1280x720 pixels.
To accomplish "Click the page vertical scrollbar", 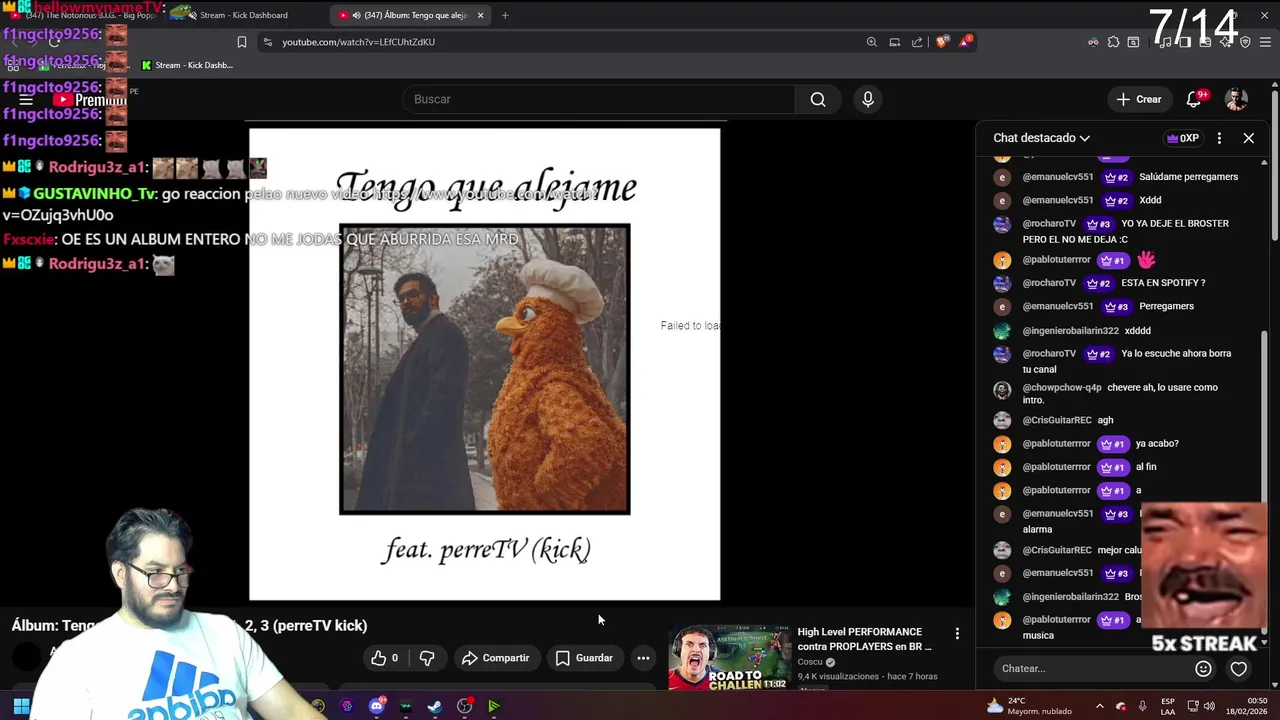I will pos(1275,165).
